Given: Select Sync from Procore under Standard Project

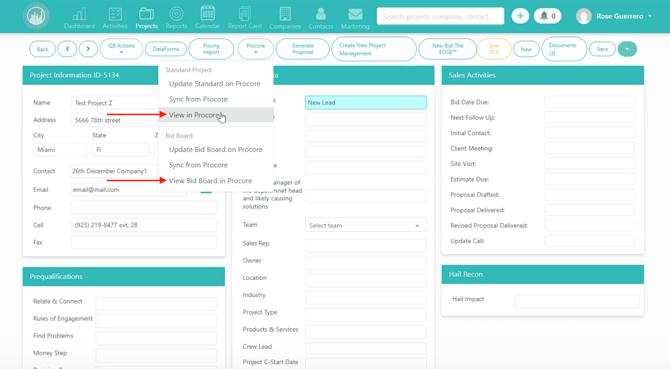Looking at the screenshot, I should (x=198, y=99).
